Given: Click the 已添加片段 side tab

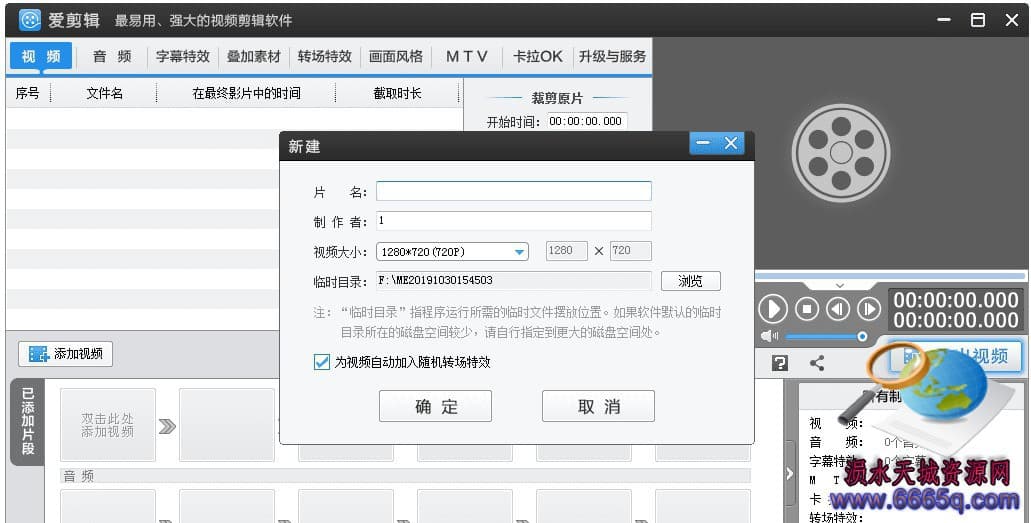Looking at the screenshot, I should (28, 421).
